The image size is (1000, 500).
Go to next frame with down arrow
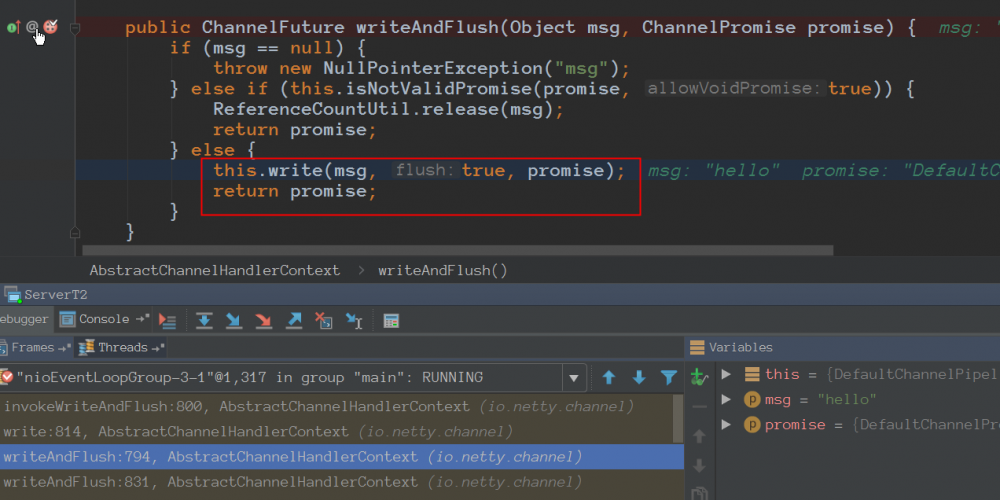[x=639, y=378]
